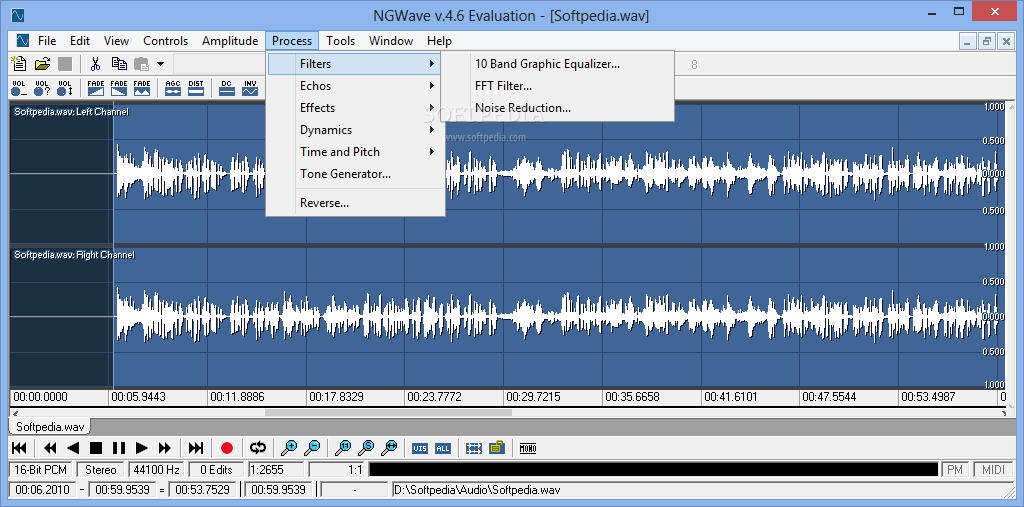Viewport: 1024px width, 507px height.
Task: Start recording with the red button
Action: 227,448
